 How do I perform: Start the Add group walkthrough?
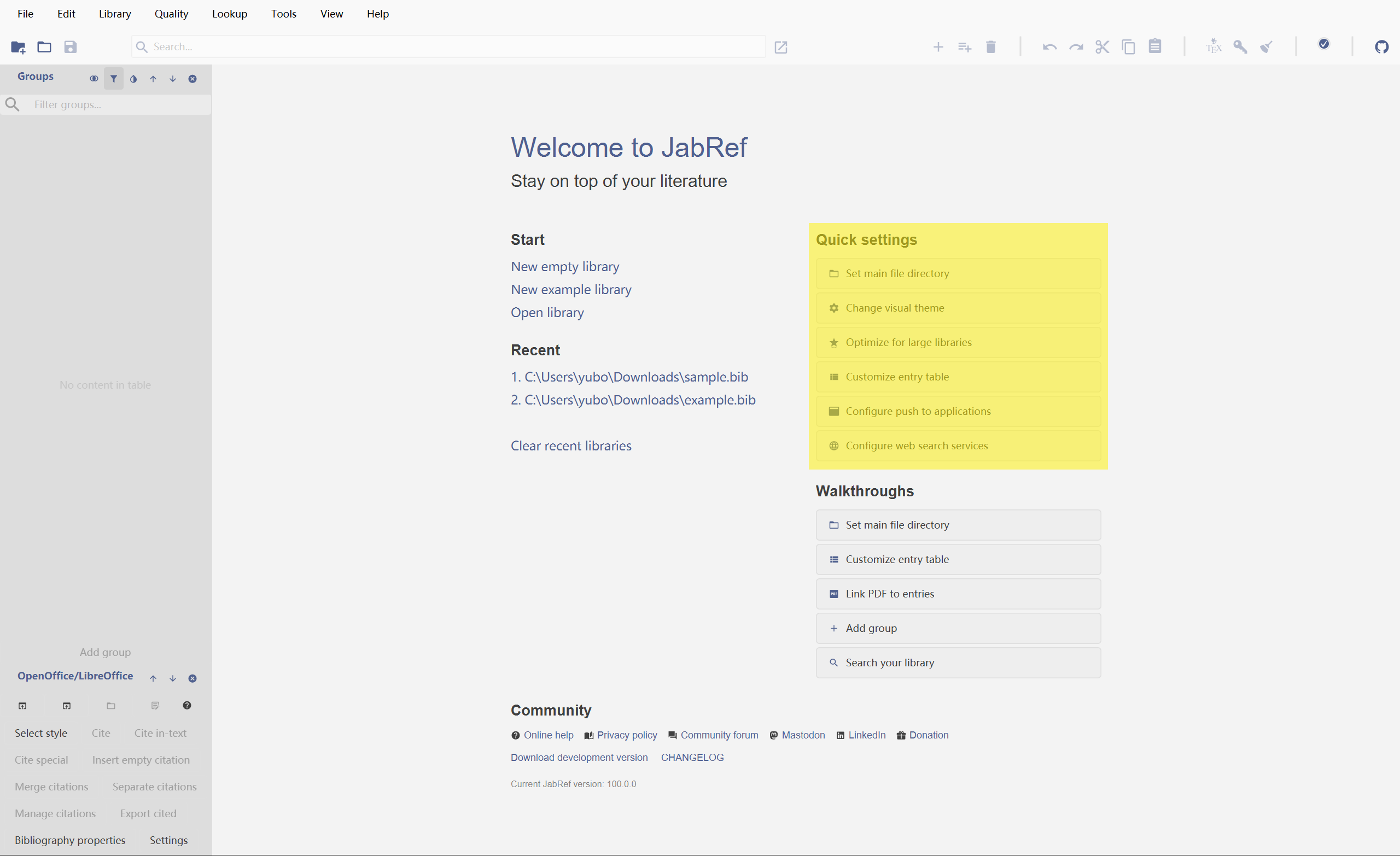click(x=959, y=628)
